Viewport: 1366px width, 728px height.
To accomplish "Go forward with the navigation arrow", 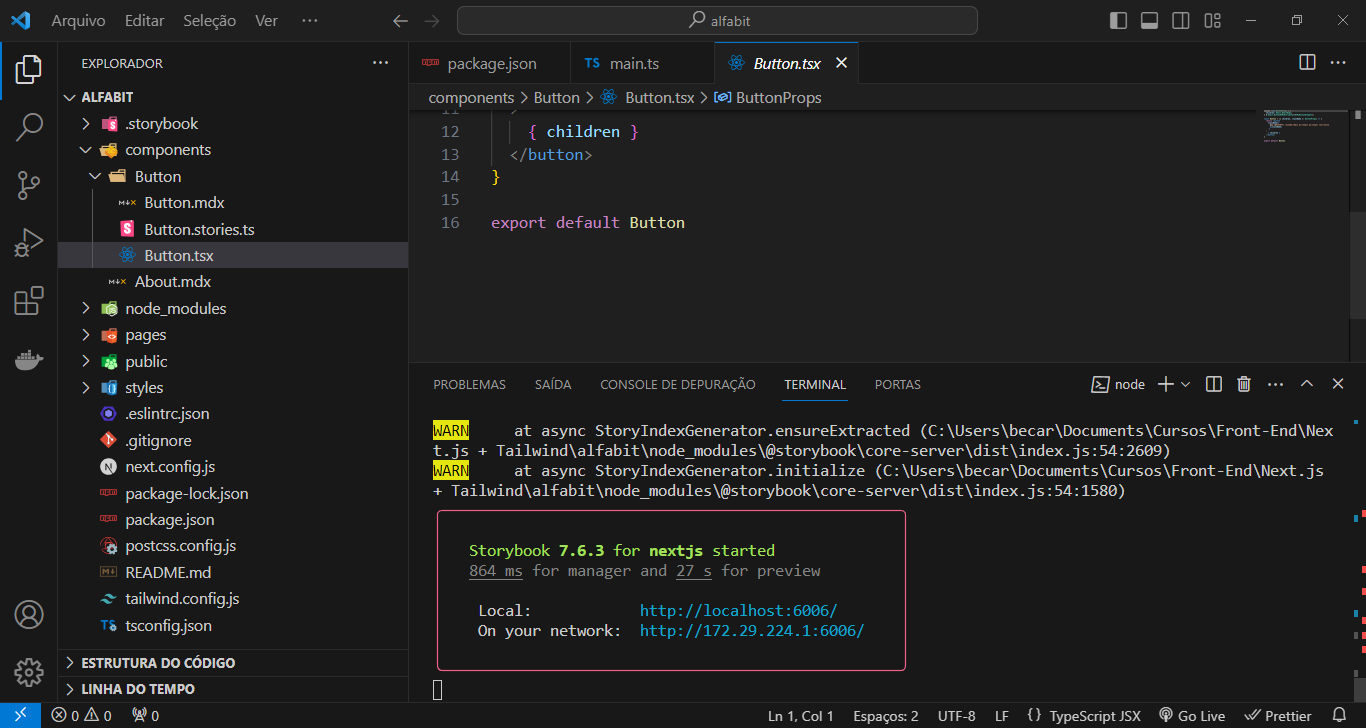I will (431, 20).
